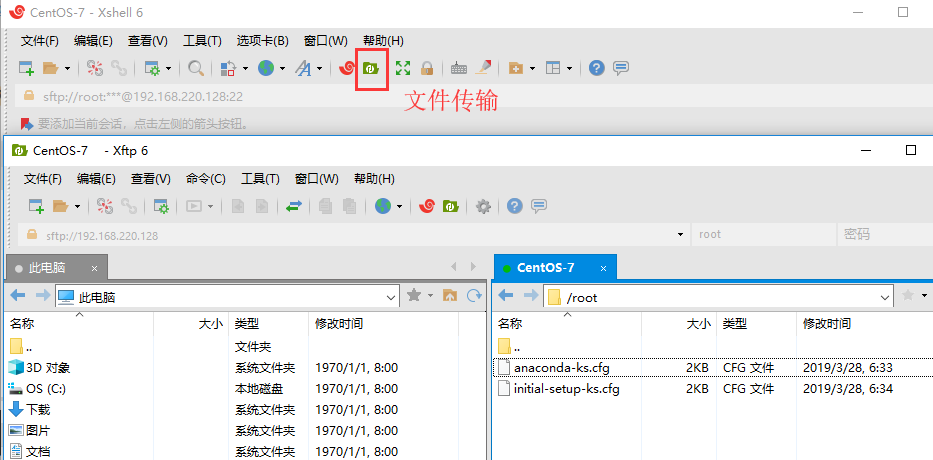Expand color scheme dropdown arrow in Xshell toolbar

(245, 69)
